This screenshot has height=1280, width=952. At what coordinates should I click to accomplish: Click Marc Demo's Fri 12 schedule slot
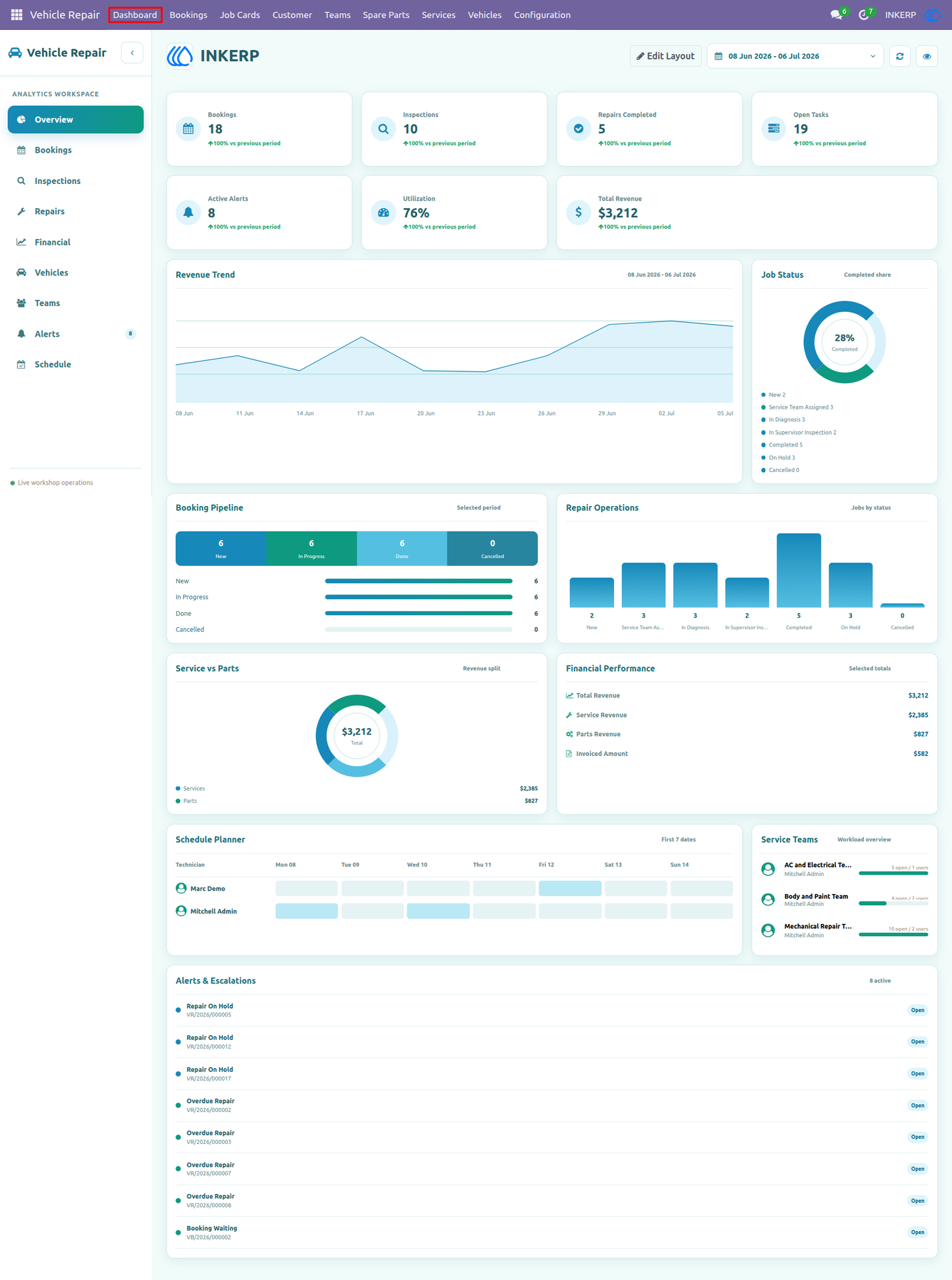[570, 888]
